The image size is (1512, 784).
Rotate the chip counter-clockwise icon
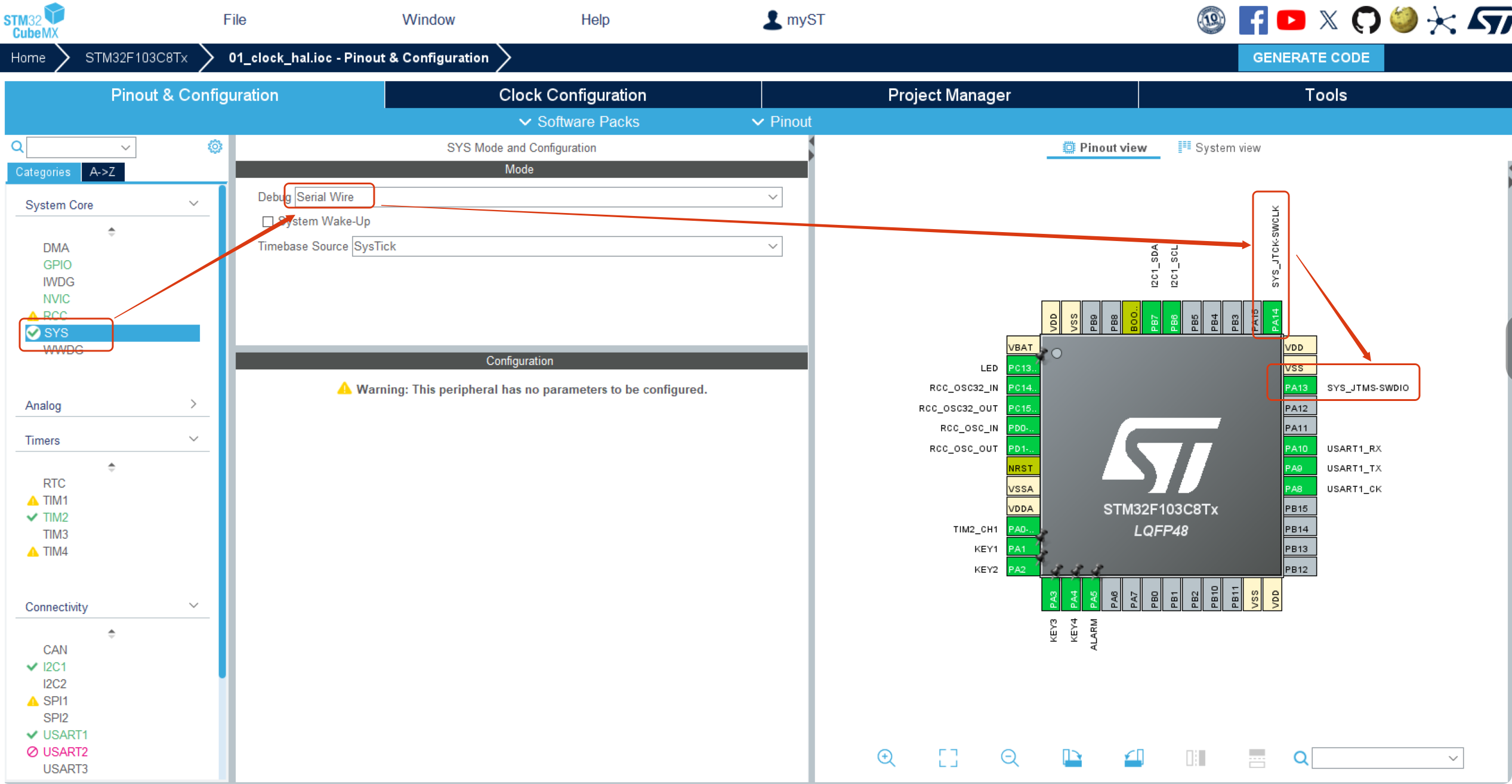[x=1134, y=758]
